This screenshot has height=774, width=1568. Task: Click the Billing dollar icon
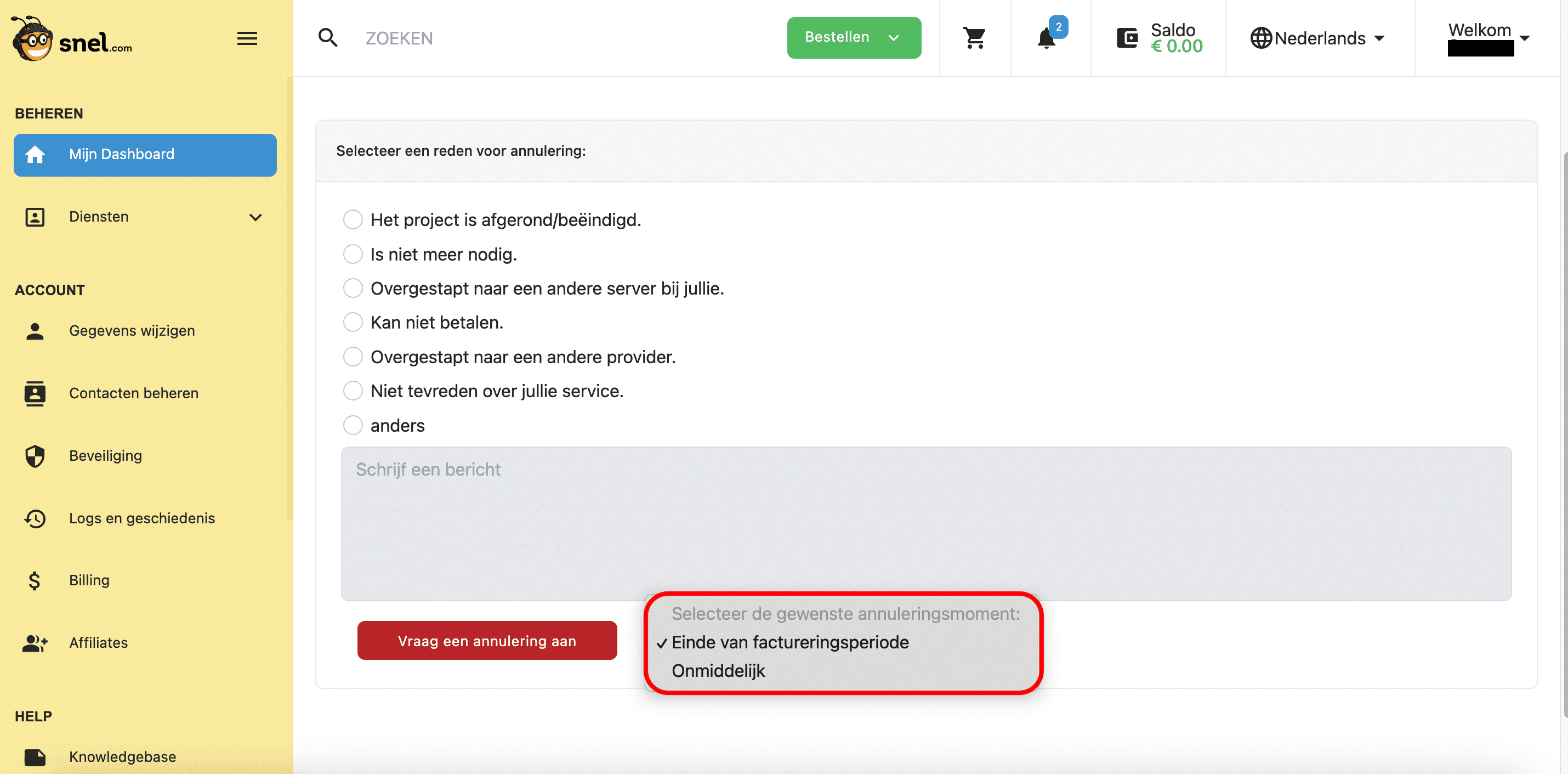click(35, 581)
